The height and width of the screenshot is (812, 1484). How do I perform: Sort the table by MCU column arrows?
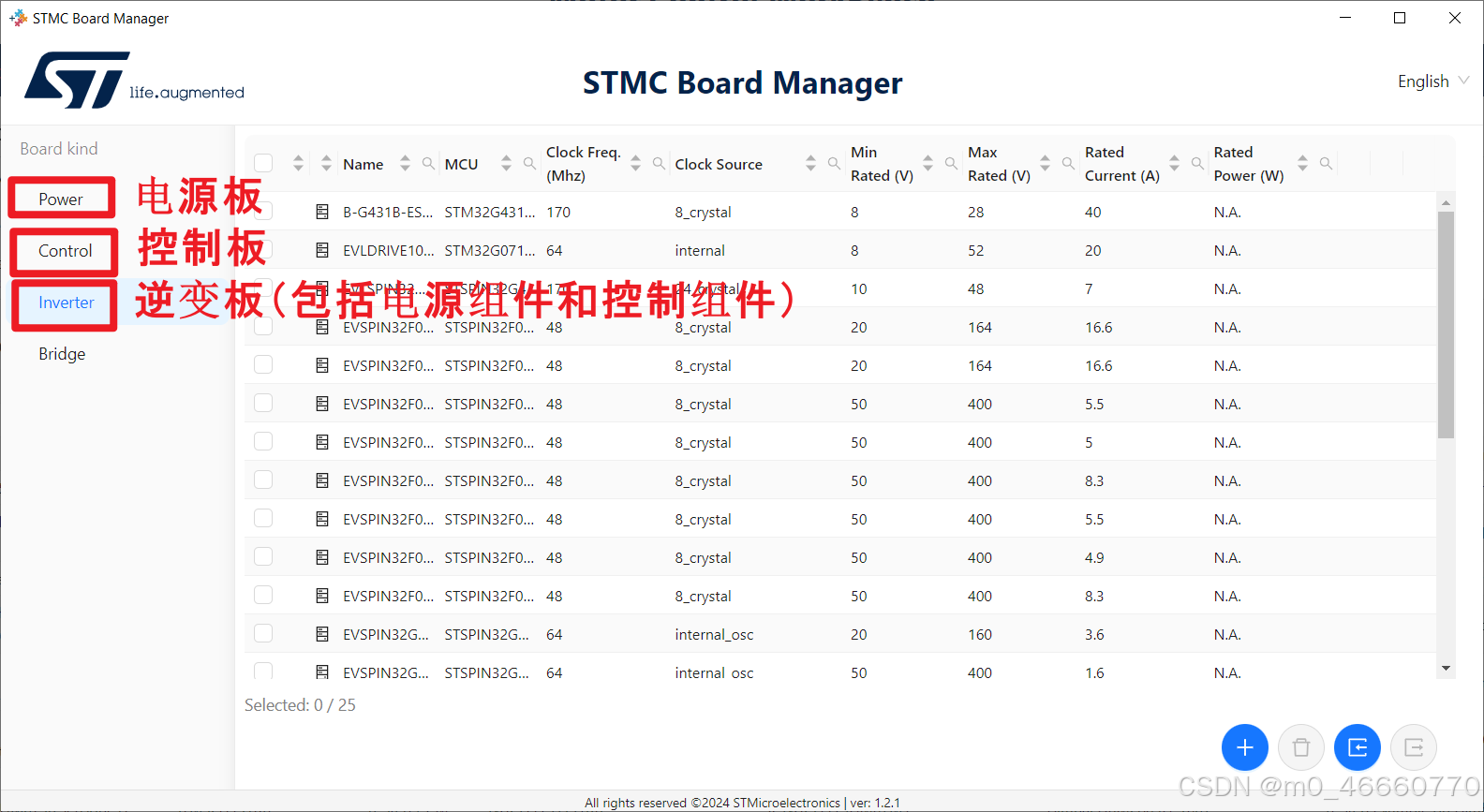(506, 163)
